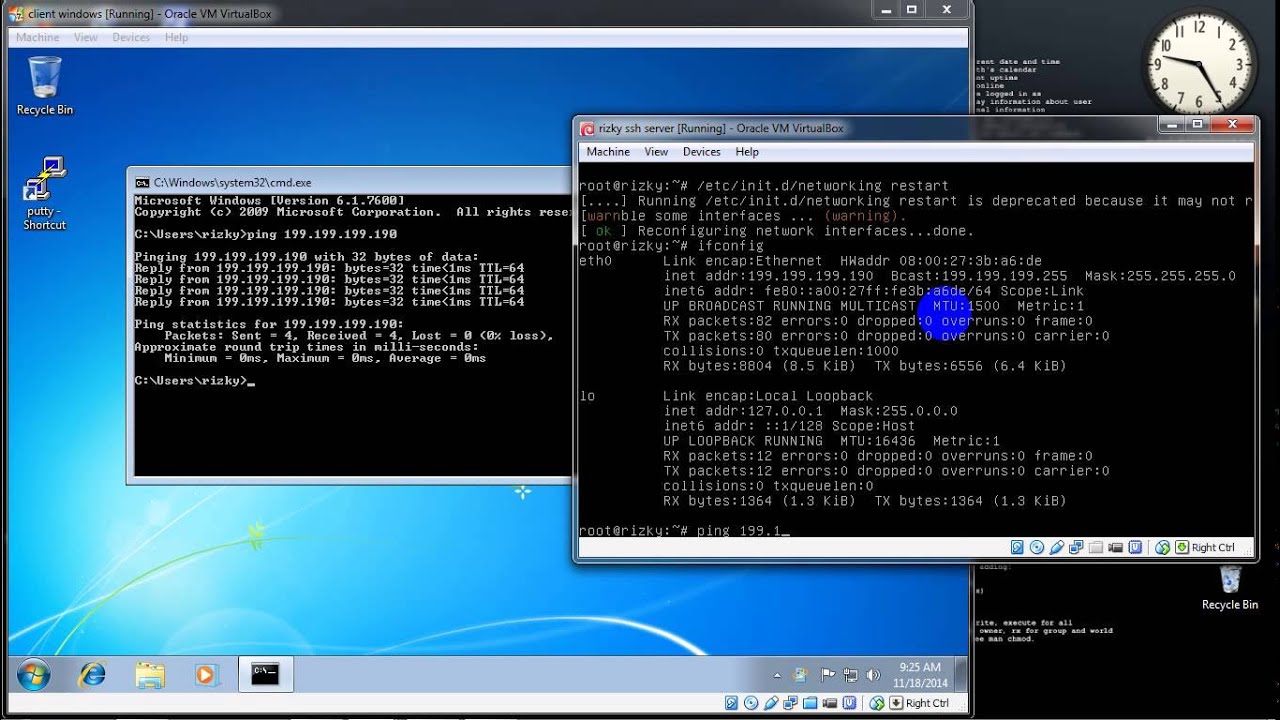Click hard disk icon in client windows status bar

pyautogui.click(x=731, y=703)
